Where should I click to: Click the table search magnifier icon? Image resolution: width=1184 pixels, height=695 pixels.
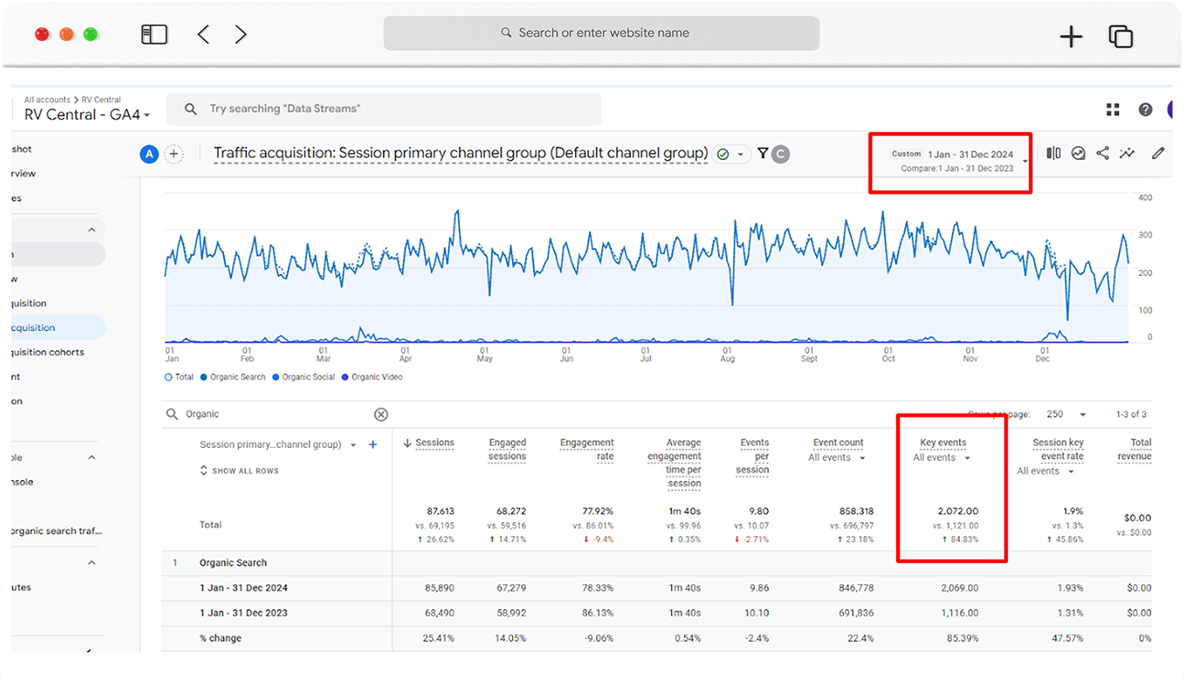[x=172, y=414]
